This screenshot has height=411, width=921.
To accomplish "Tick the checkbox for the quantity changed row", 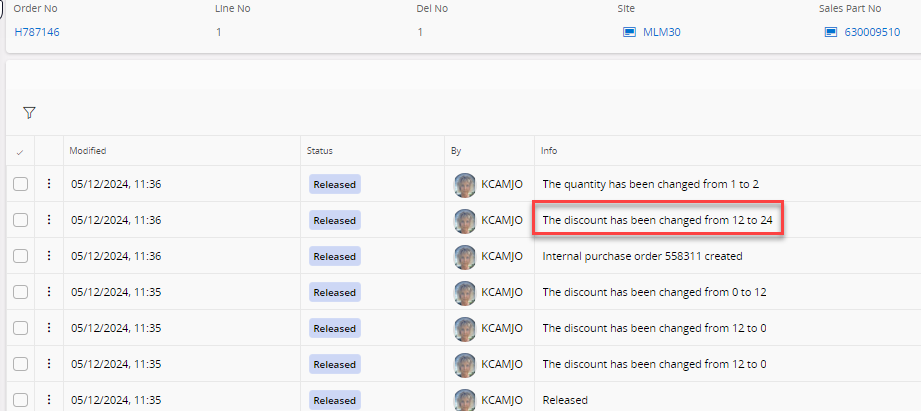I will click(x=20, y=184).
